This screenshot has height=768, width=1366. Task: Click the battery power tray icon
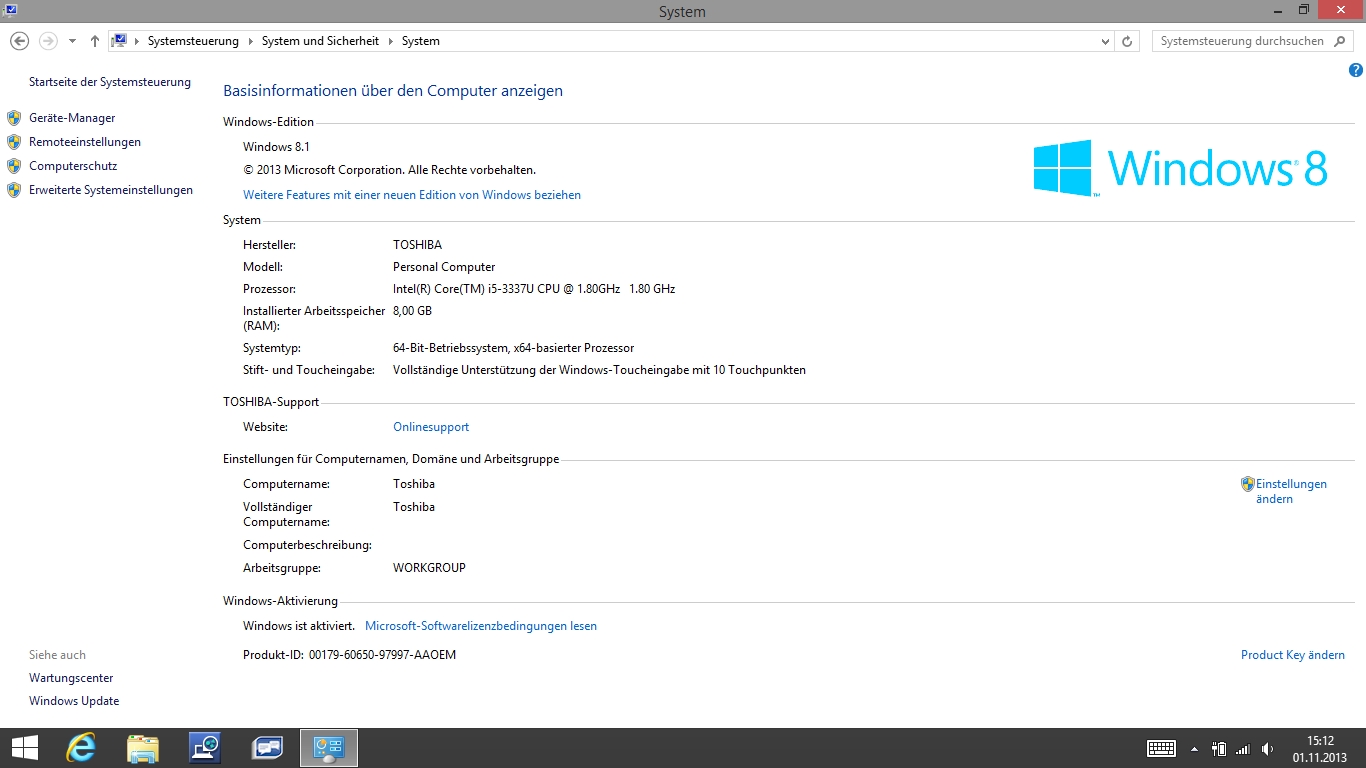click(x=1219, y=748)
